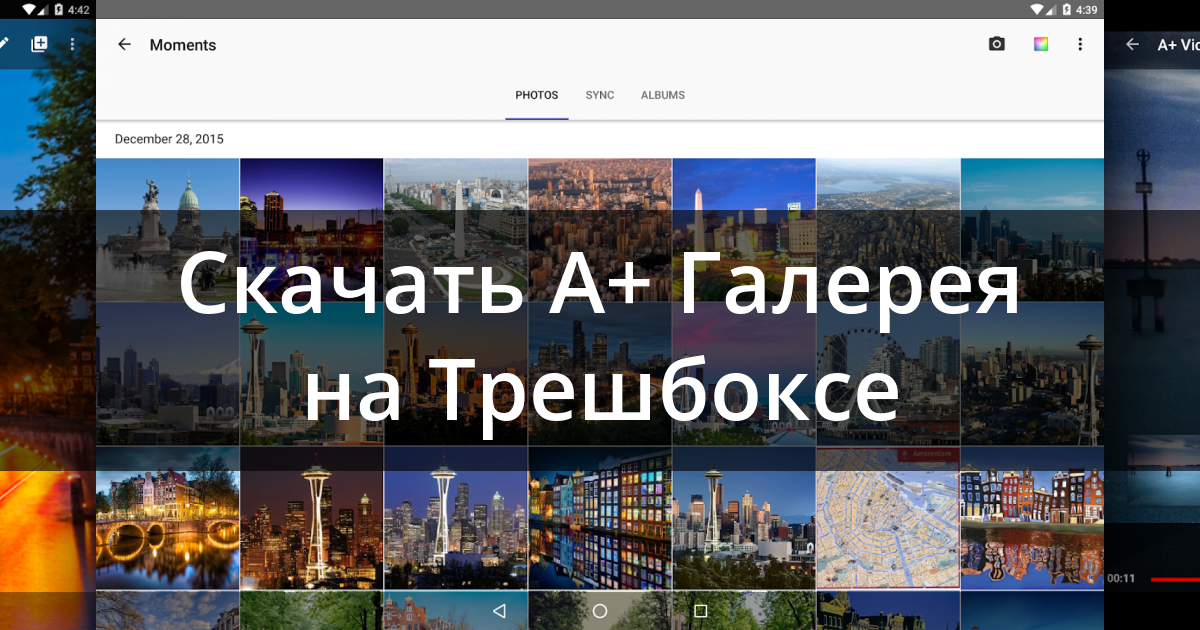
Task: Open the colorful houses water reflection photo
Action: pyautogui.click(x=1032, y=518)
